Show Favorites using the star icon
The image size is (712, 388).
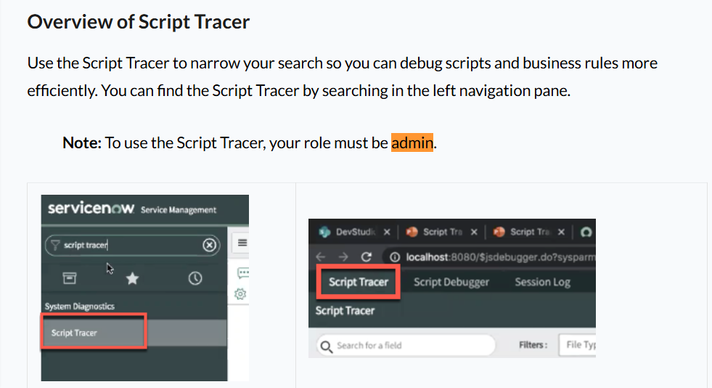click(x=132, y=278)
